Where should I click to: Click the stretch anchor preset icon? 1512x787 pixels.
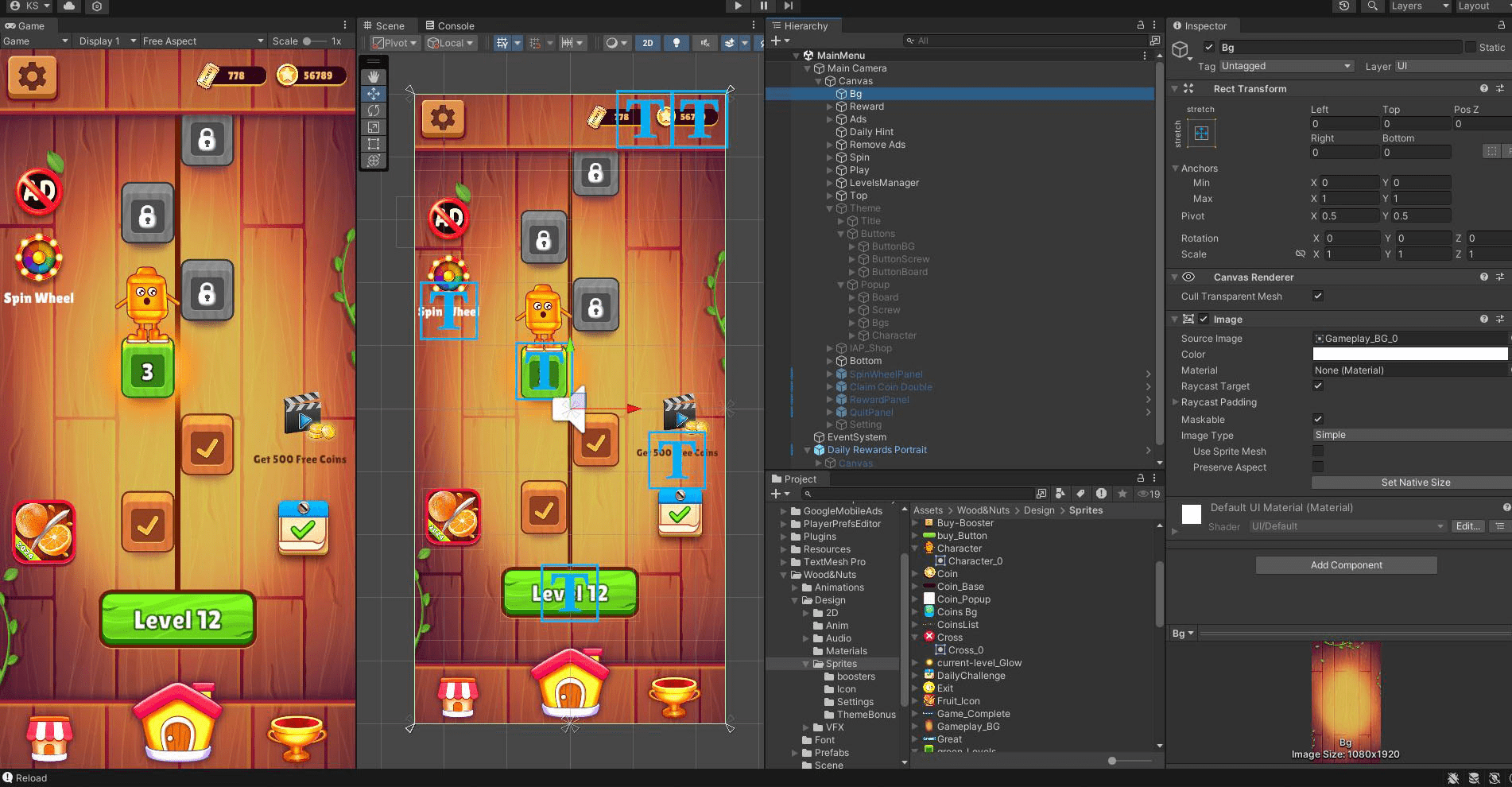pos(1201,133)
